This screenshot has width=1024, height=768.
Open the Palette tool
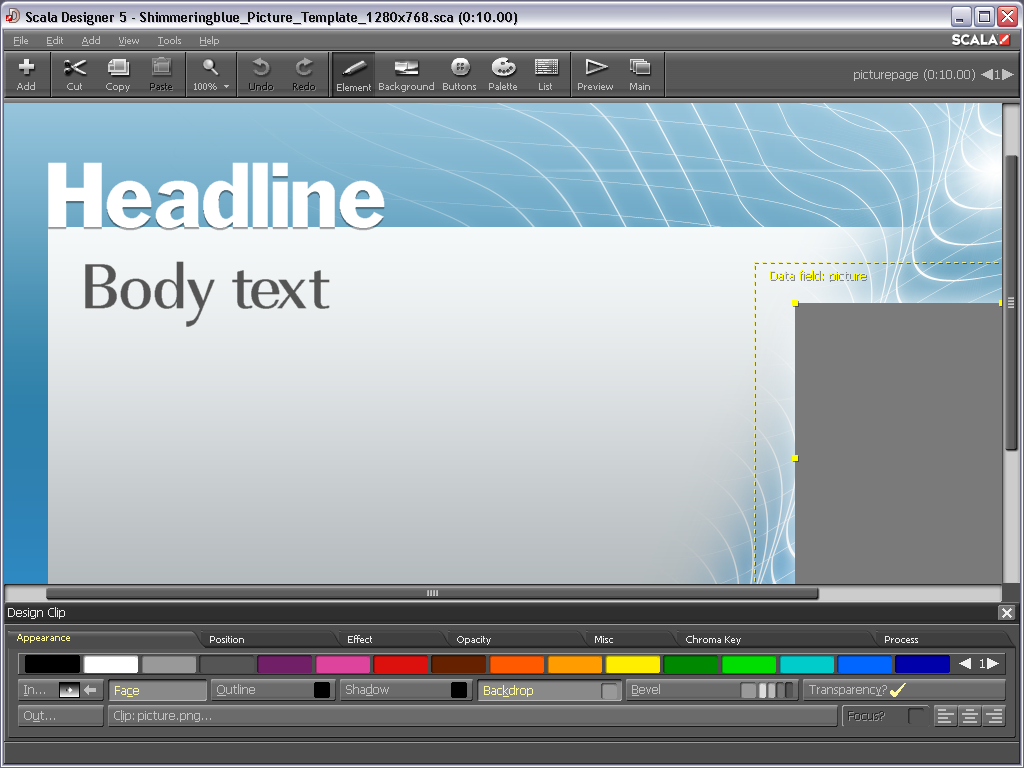(503, 74)
